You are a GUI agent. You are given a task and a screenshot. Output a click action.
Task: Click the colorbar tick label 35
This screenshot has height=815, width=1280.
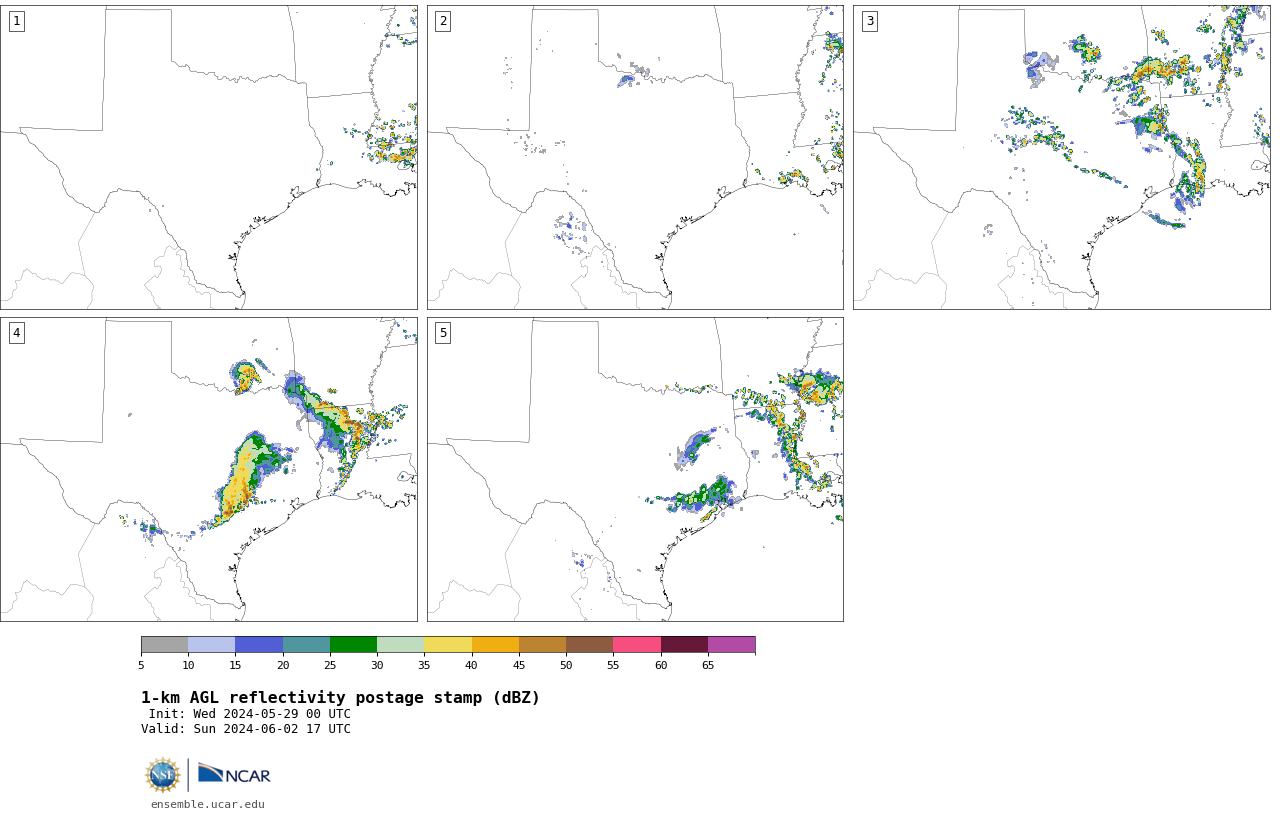point(424,665)
